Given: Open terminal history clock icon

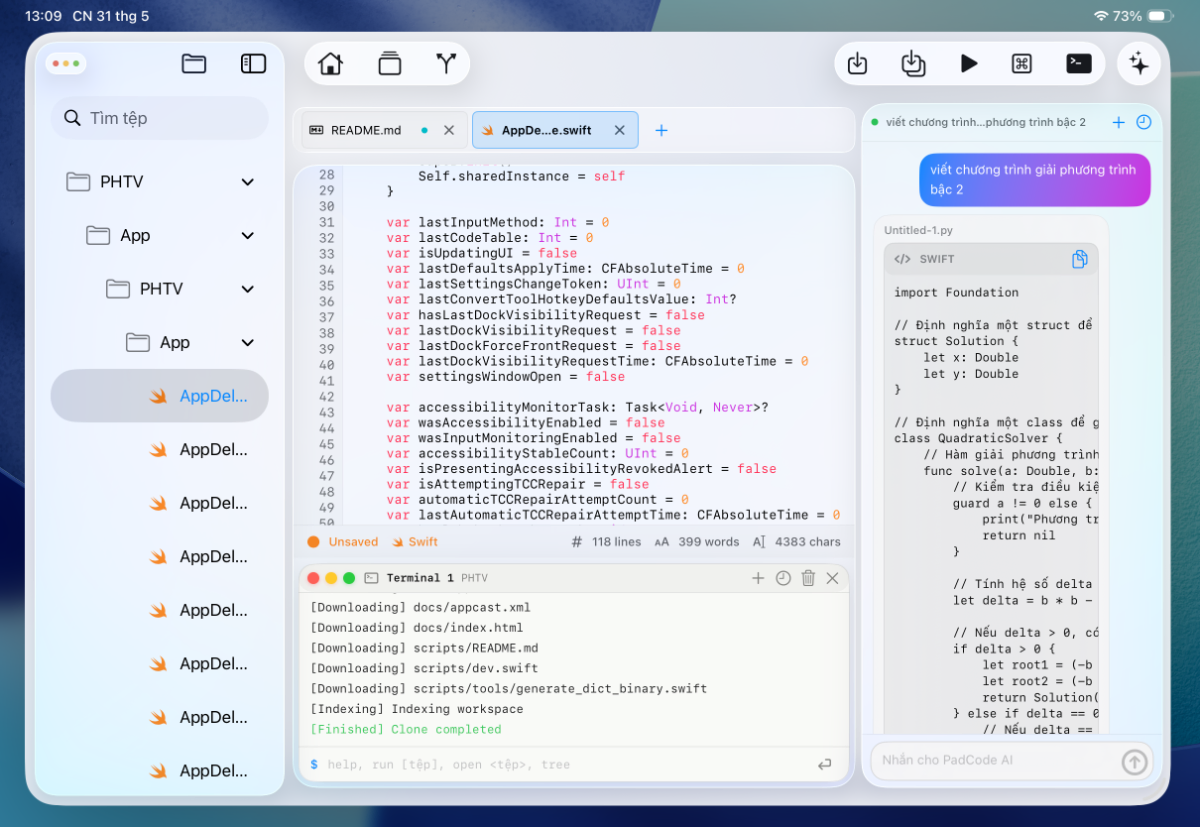Looking at the screenshot, I should pos(783,578).
